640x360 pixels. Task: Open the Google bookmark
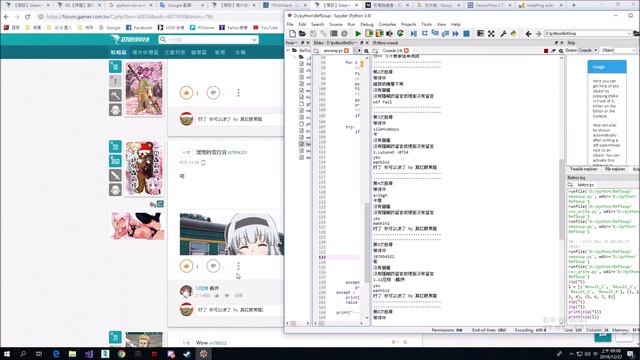[110, 28]
